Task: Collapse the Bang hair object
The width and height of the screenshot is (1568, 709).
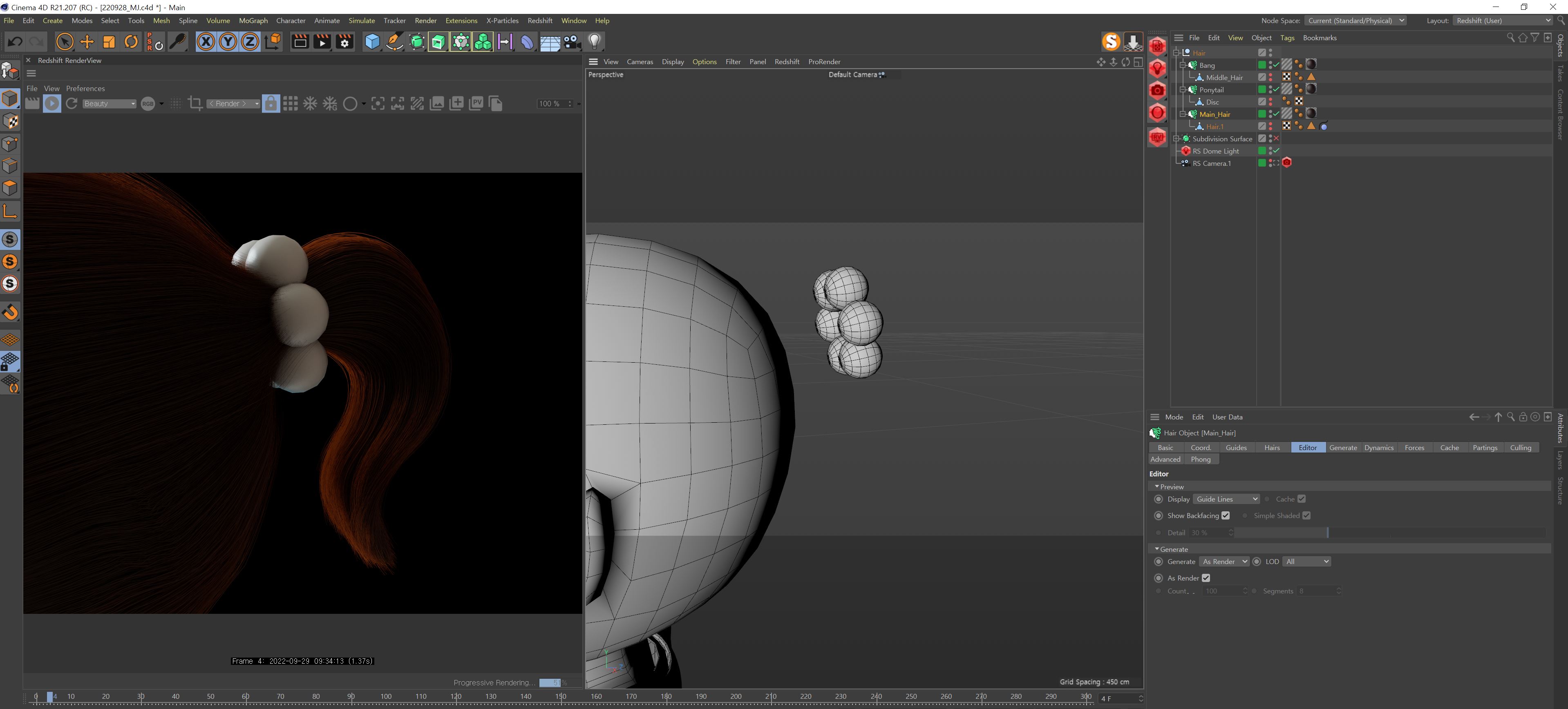Action: coord(1183,65)
